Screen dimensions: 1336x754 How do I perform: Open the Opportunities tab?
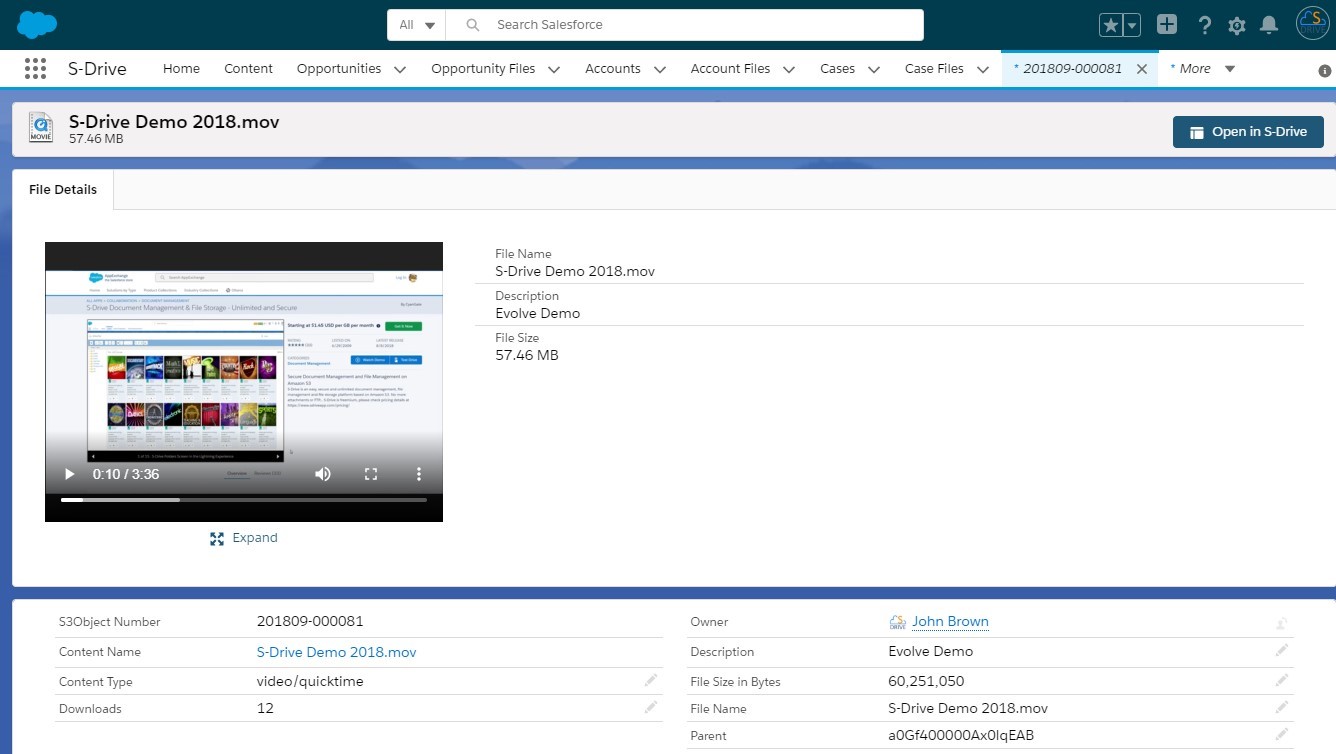point(339,69)
